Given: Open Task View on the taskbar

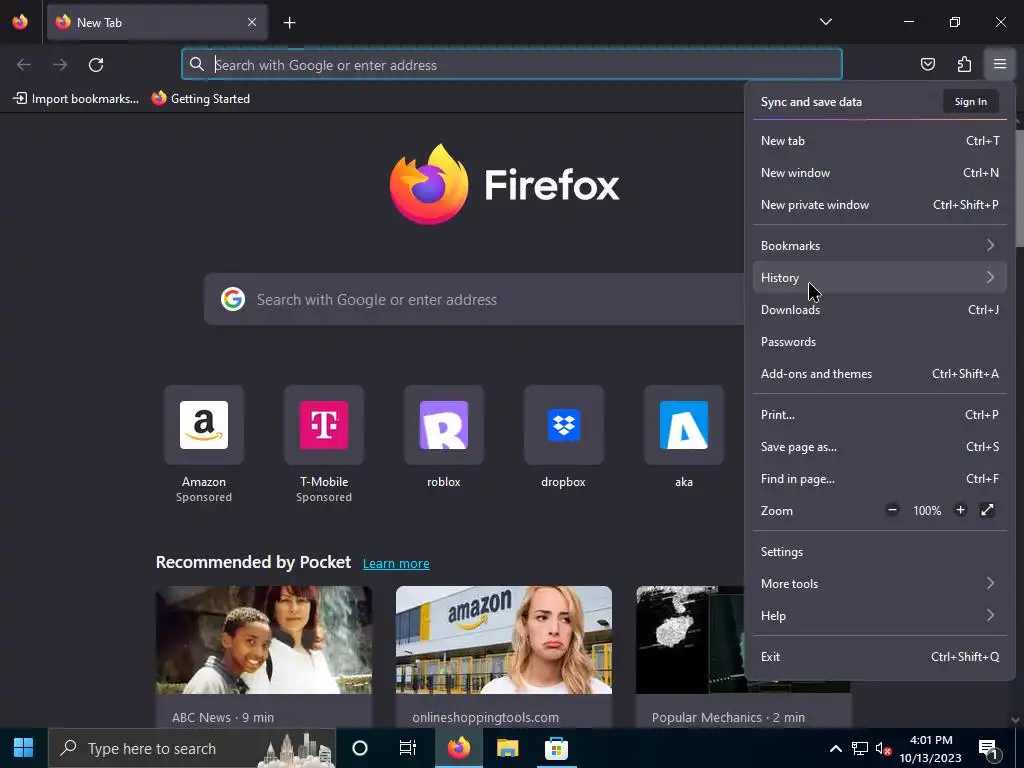Looking at the screenshot, I should (408, 748).
